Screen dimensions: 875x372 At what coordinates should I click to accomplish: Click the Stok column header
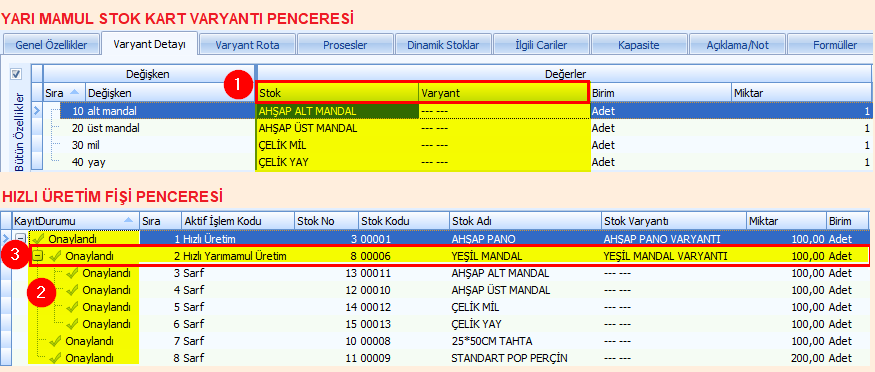tap(338, 93)
